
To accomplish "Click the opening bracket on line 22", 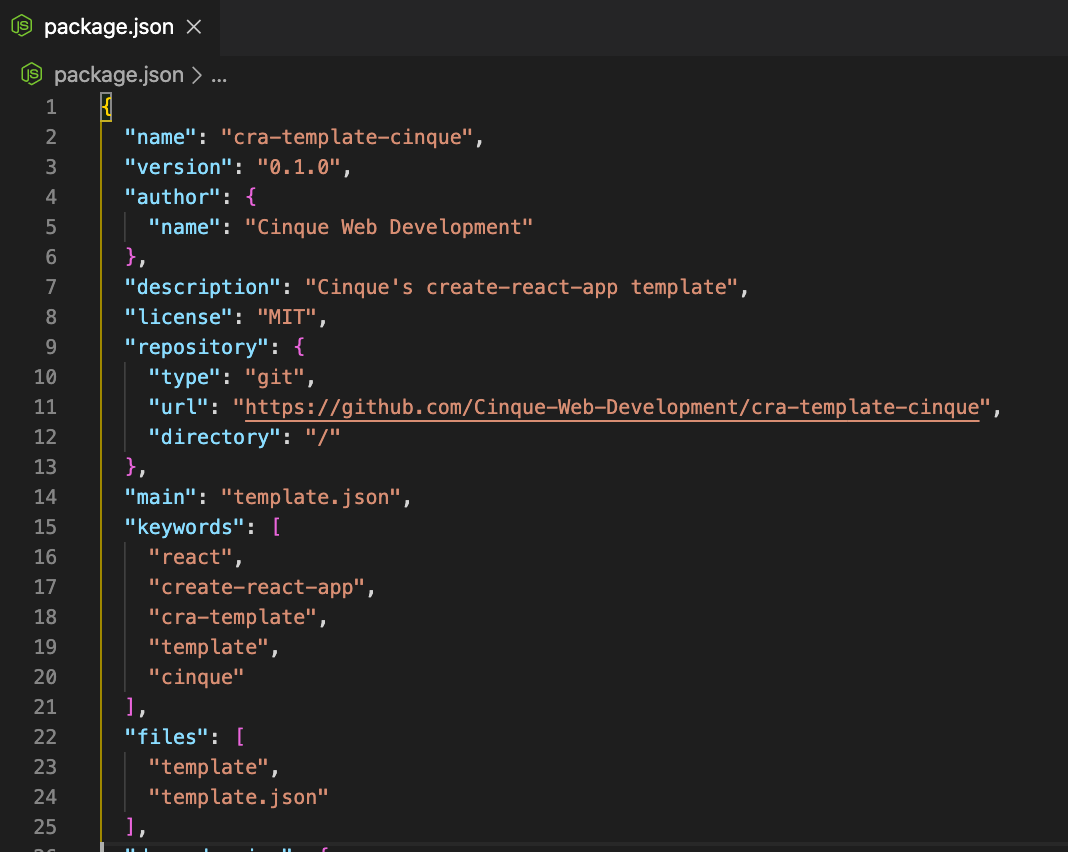I will click(x=240, y=736).
